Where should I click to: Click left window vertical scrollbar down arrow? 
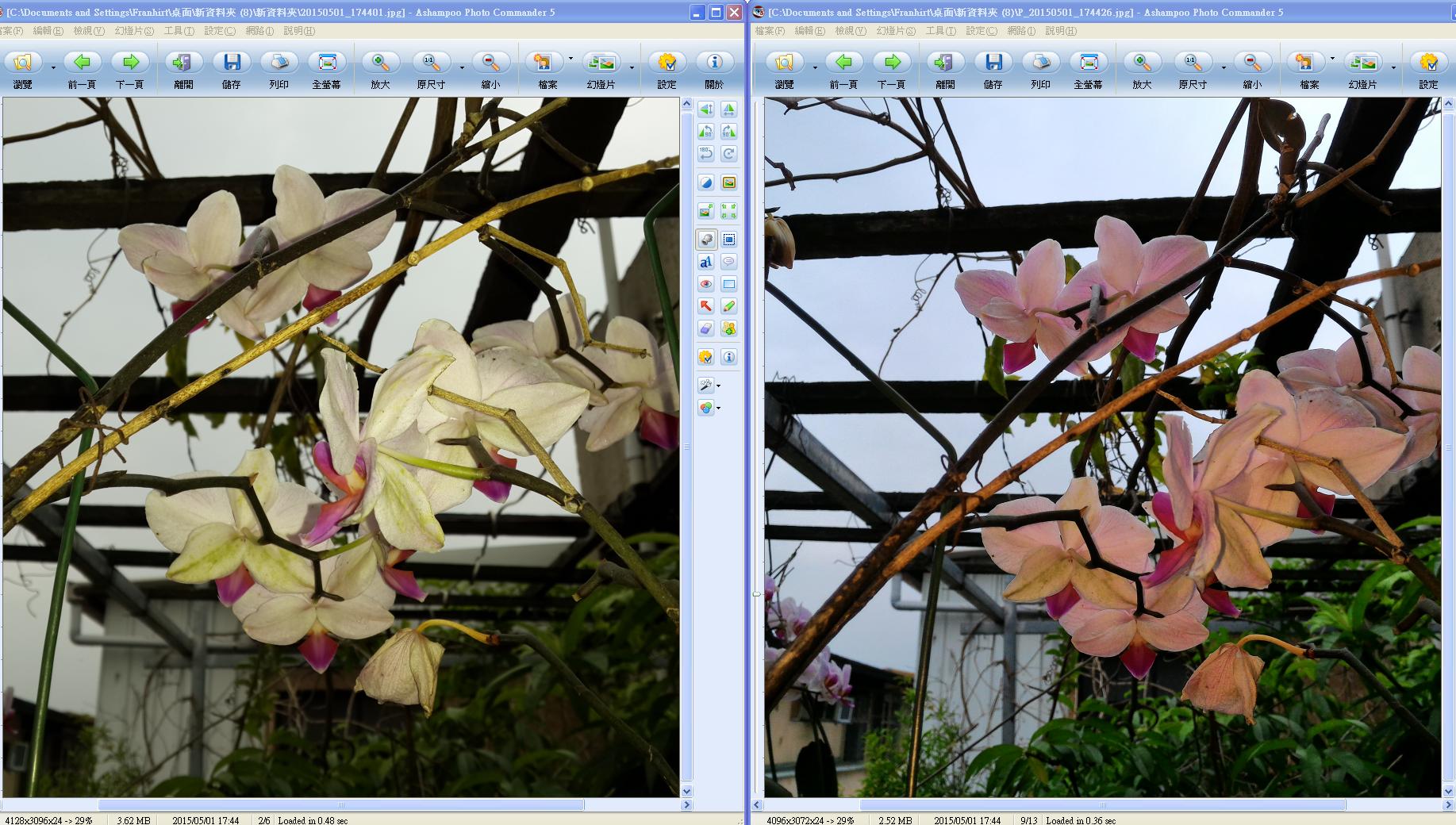click(x=687, y=791)
